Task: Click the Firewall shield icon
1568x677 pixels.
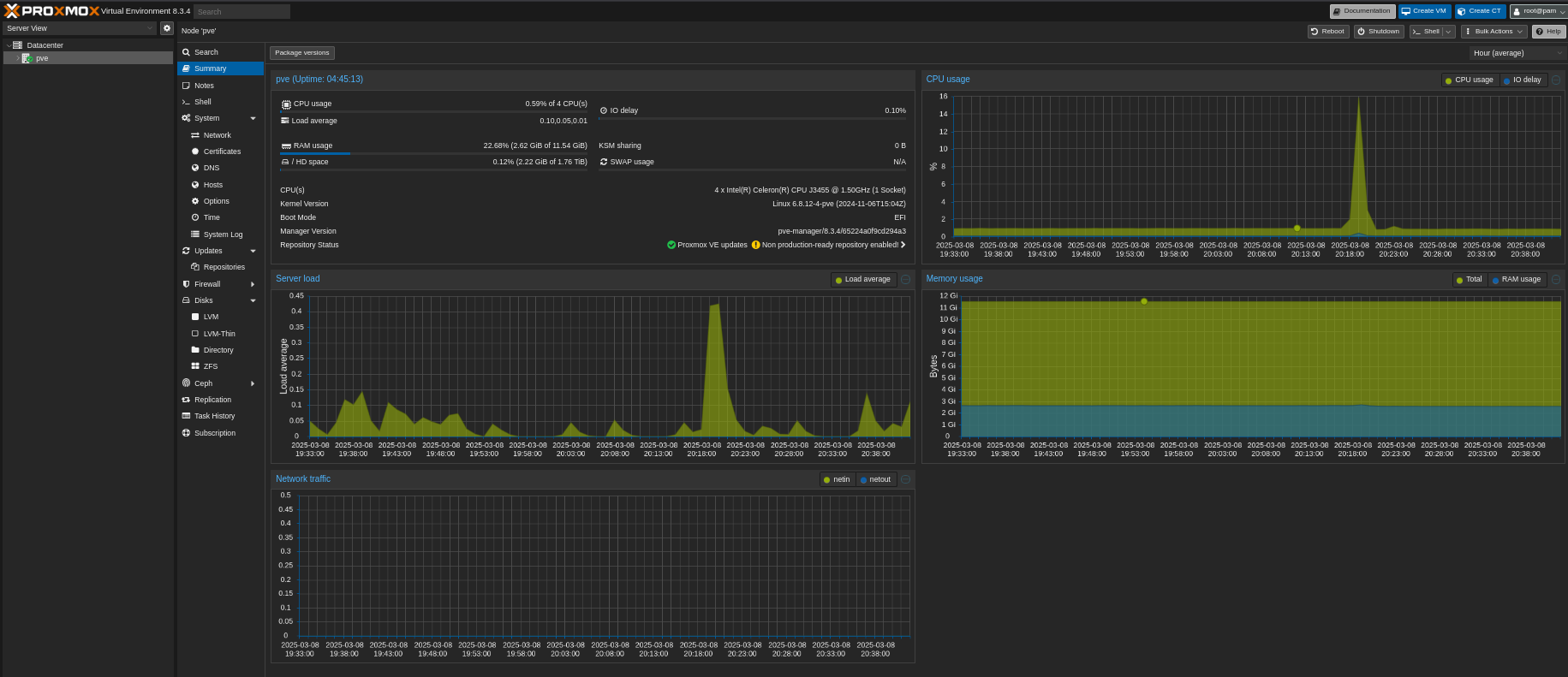Action: 186,284
